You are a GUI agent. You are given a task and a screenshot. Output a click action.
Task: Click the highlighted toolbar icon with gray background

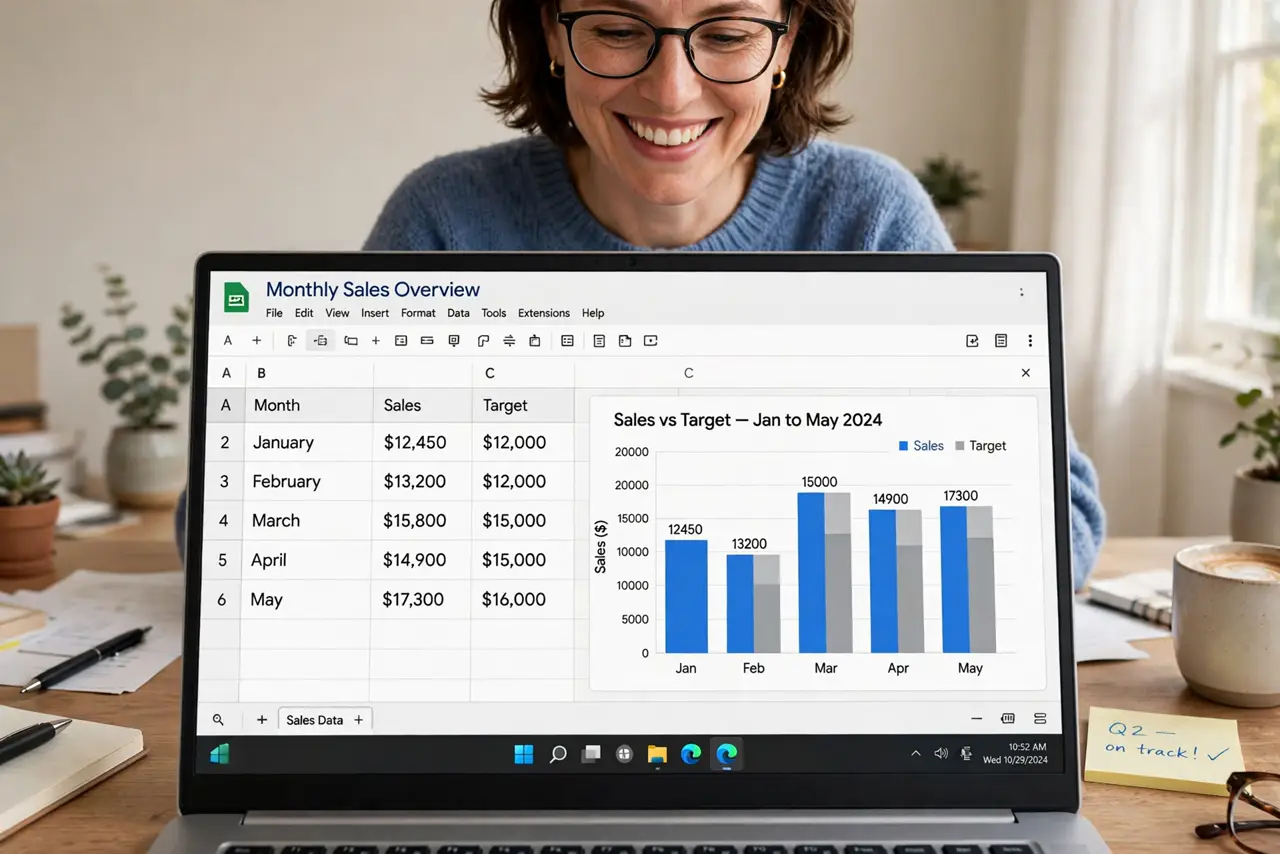coord(320,341)
